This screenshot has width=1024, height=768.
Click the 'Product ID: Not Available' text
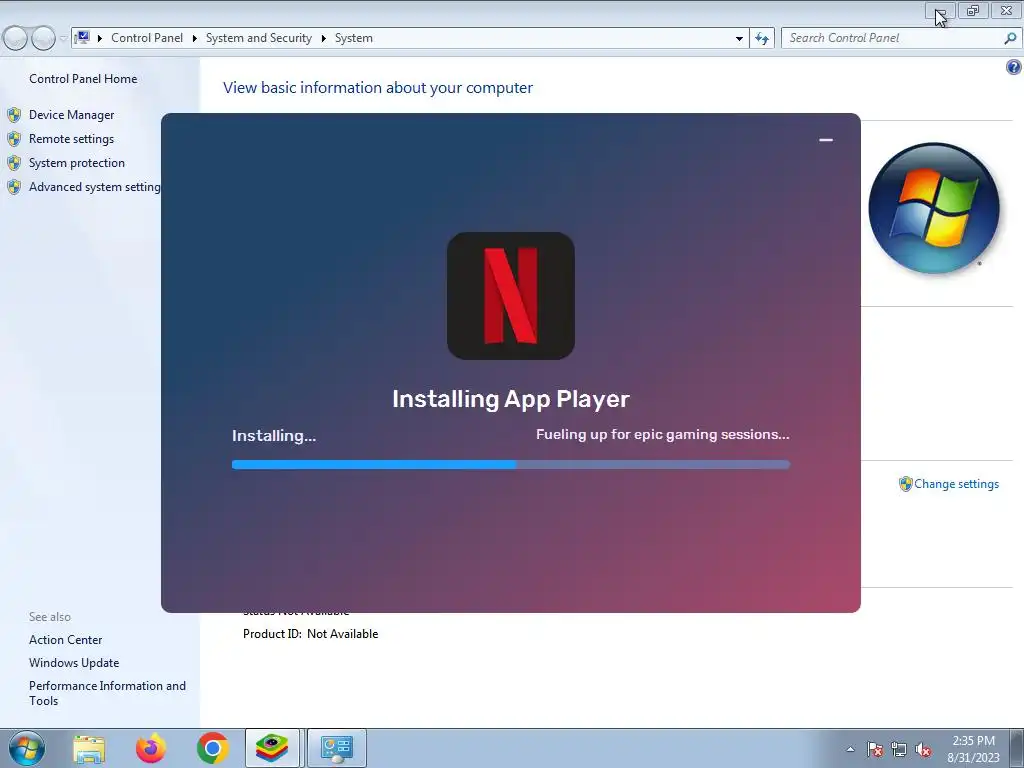tap(310, 634)
